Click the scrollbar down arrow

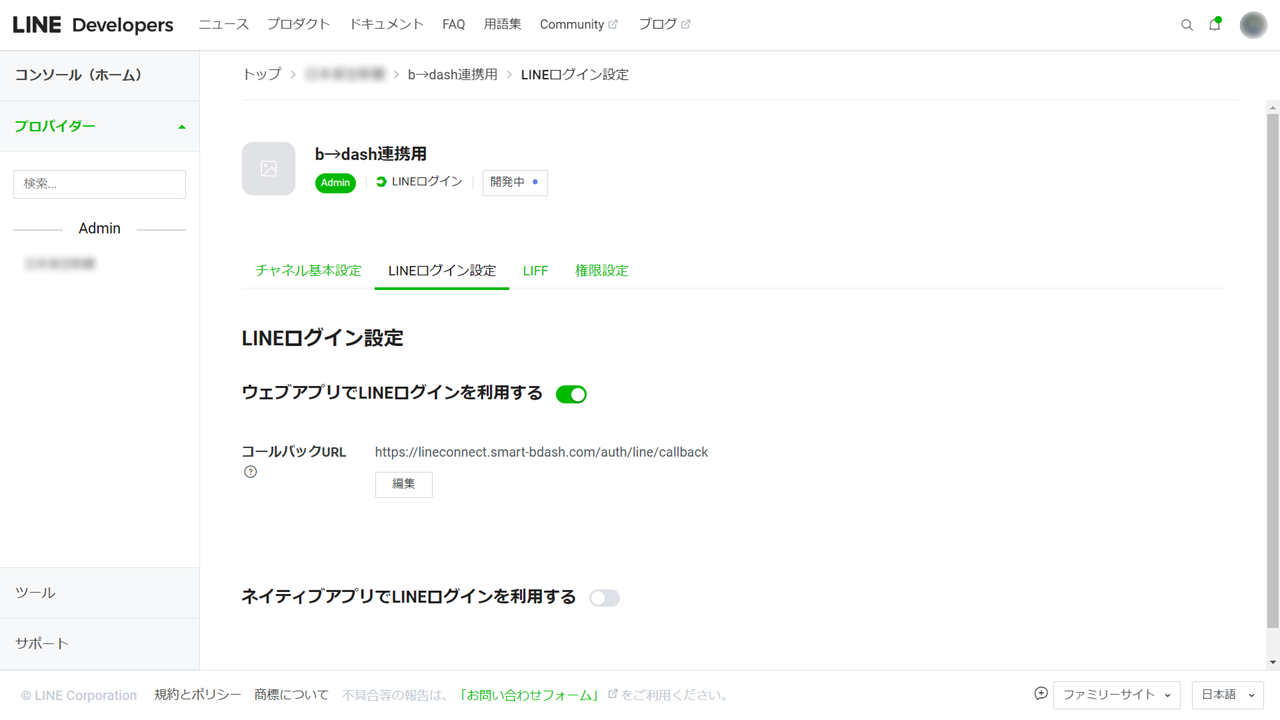point(1272,662)
